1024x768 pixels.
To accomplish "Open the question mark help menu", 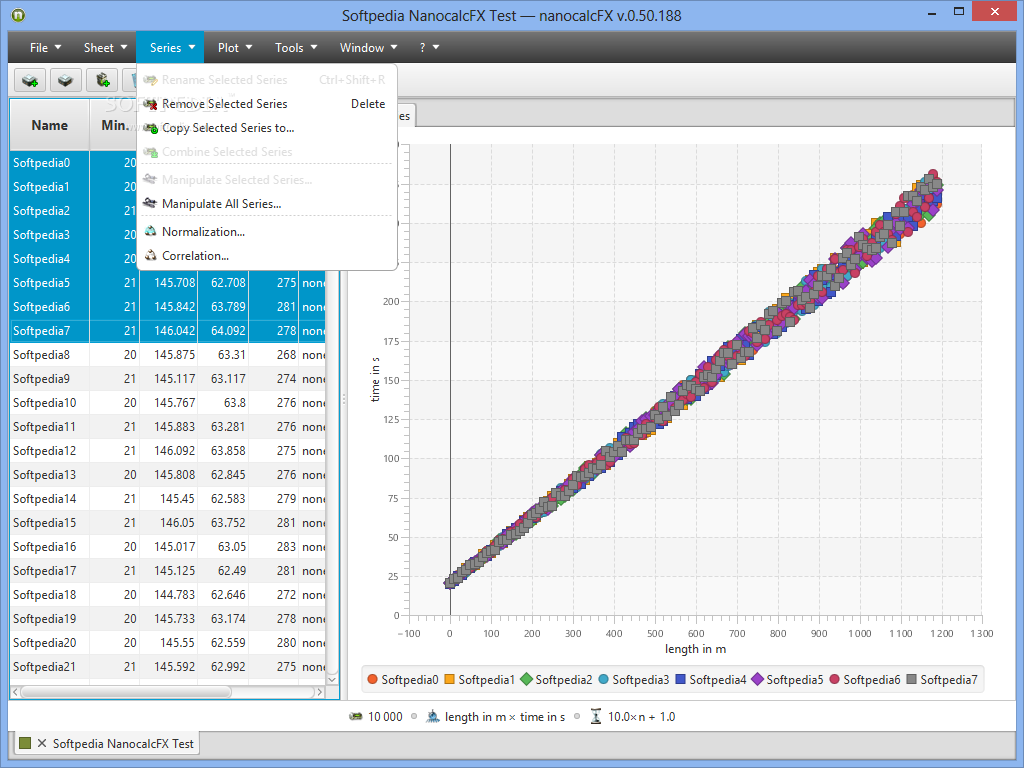I will (429, 48).
